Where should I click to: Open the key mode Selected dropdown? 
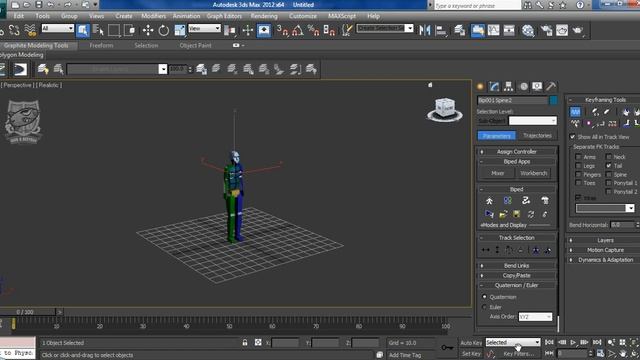(513, 342)
